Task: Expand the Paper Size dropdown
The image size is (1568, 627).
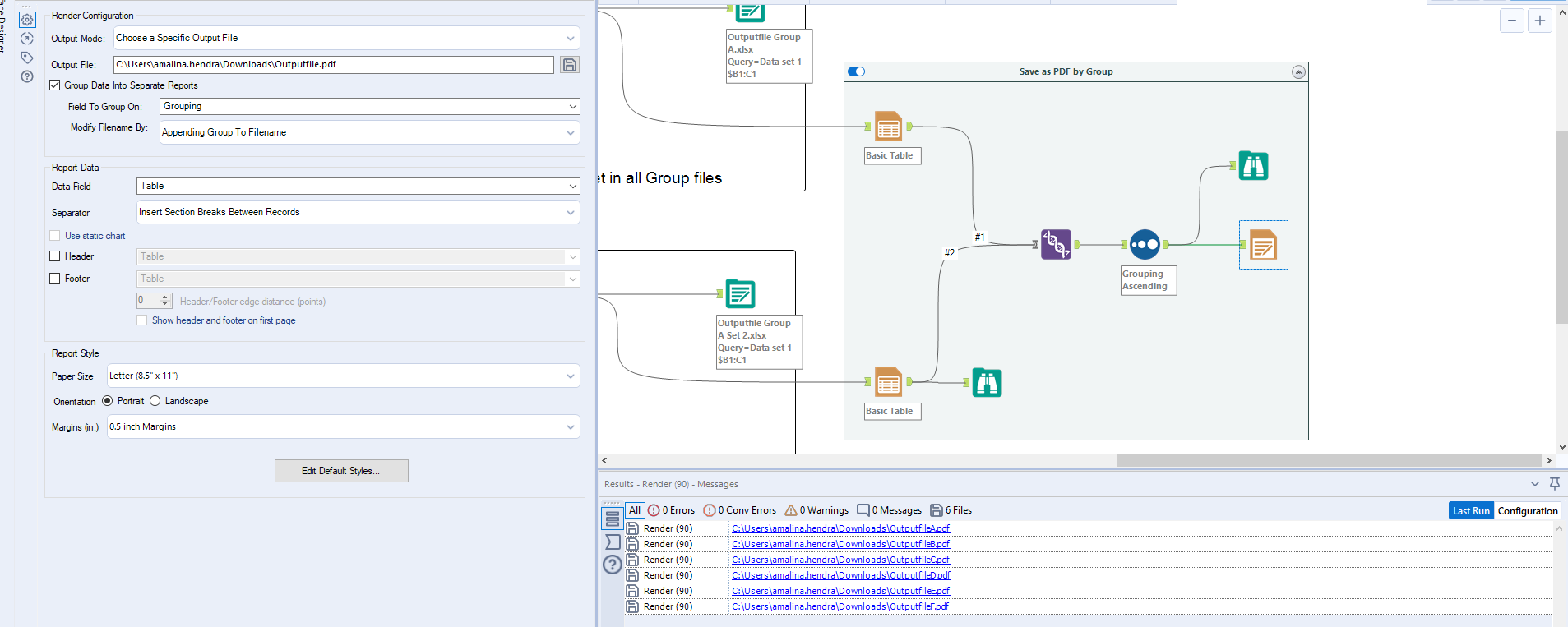Action: [343, 376]
